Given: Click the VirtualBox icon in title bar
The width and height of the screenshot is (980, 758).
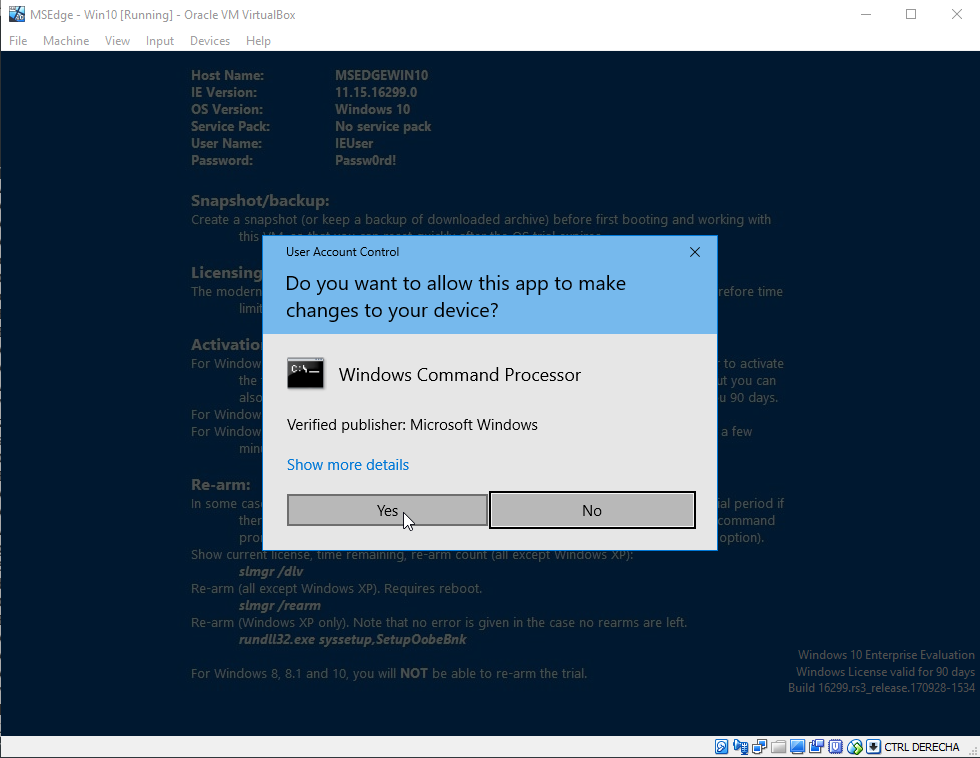Looking at the screenshot, I should click(x=16, y=14).
